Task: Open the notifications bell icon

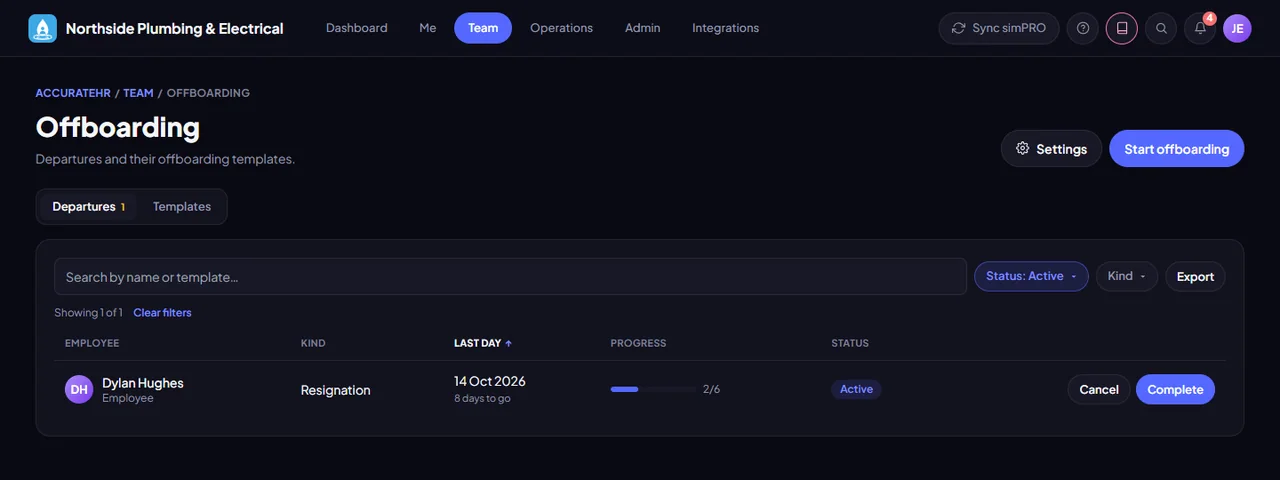Action: (x=1200, y=28)
